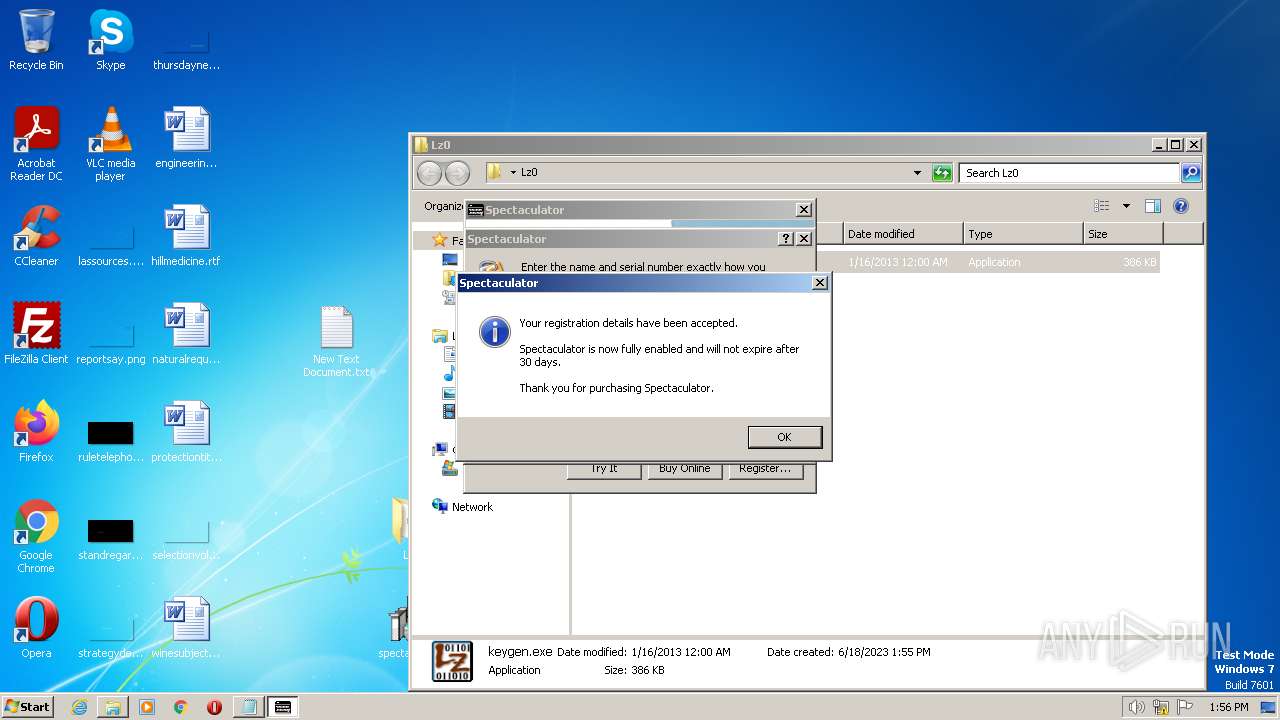1280x720 pixels.
Task: Click the volume speaker tray icon
Action: coord(1137,707)
